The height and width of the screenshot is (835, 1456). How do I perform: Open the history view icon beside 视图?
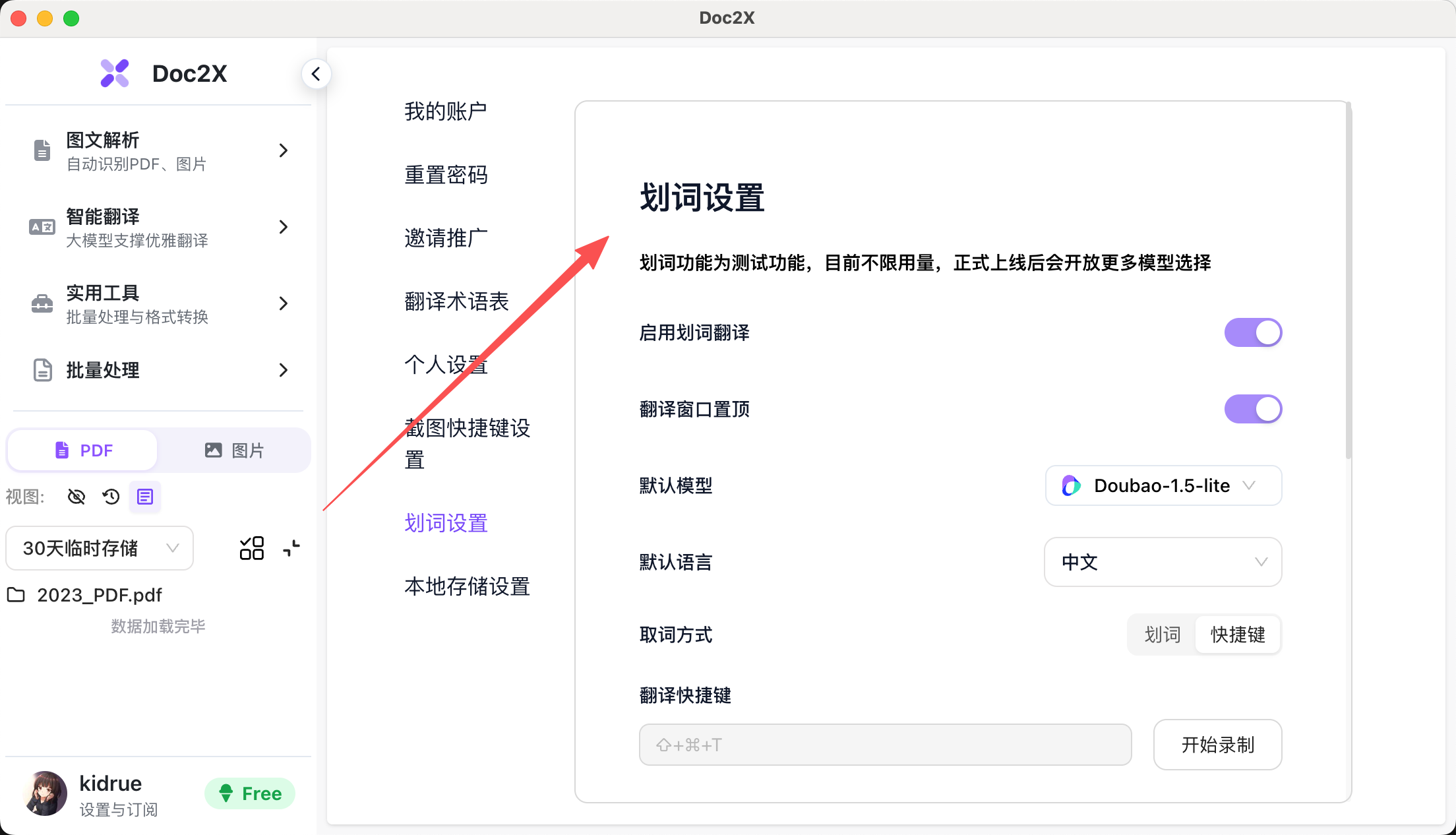click(x=110, y=497)
